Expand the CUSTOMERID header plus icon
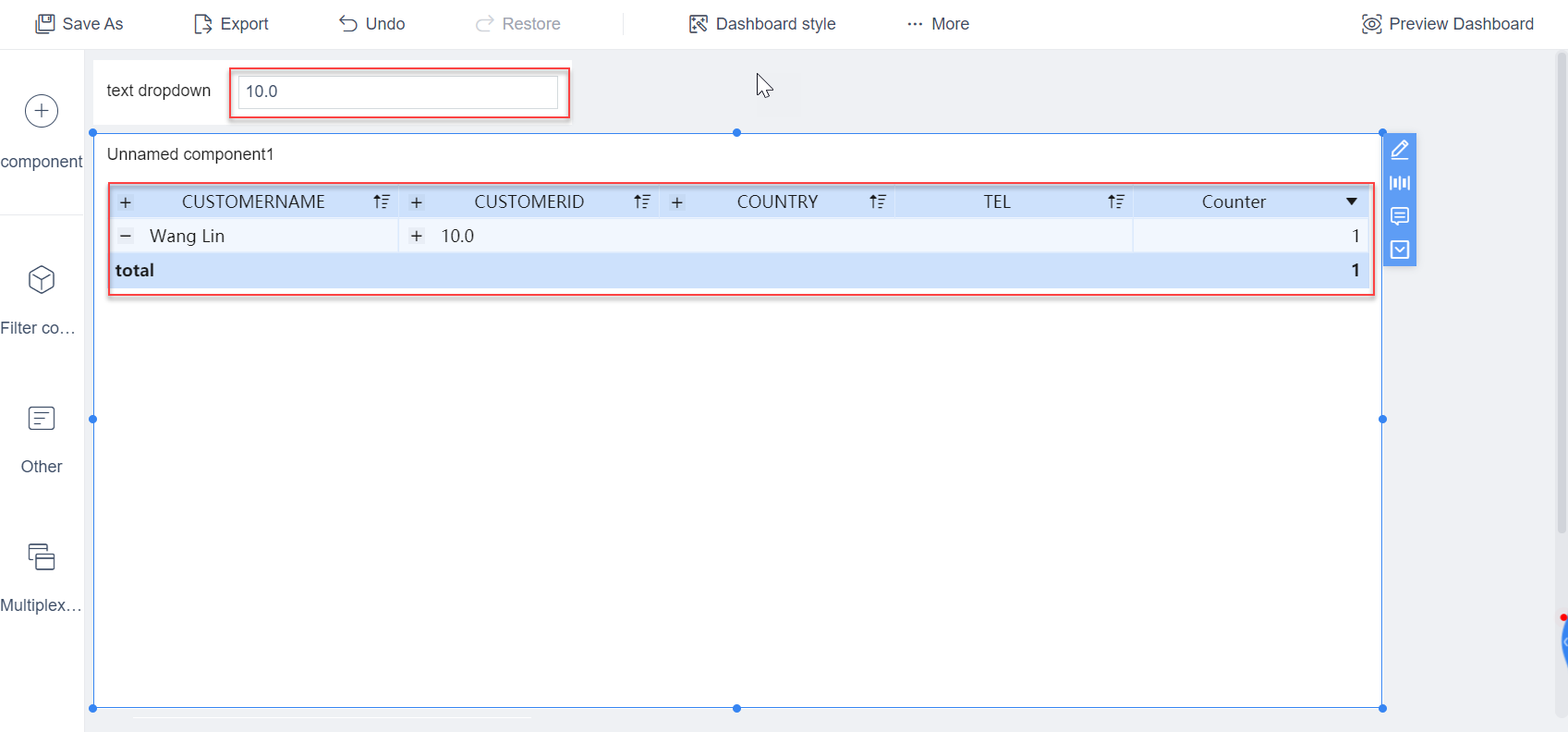Screen dimensions: 1568x732 tap(417, 202)
